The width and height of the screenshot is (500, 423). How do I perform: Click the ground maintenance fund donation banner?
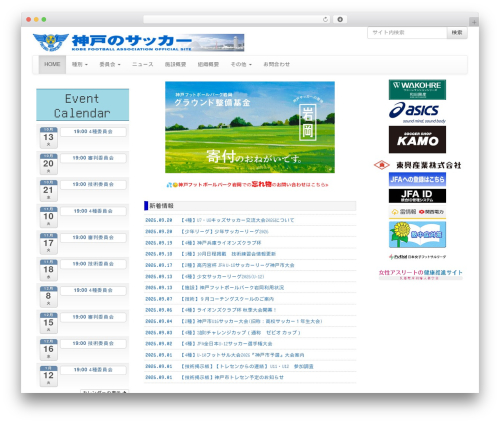(250, 127)
